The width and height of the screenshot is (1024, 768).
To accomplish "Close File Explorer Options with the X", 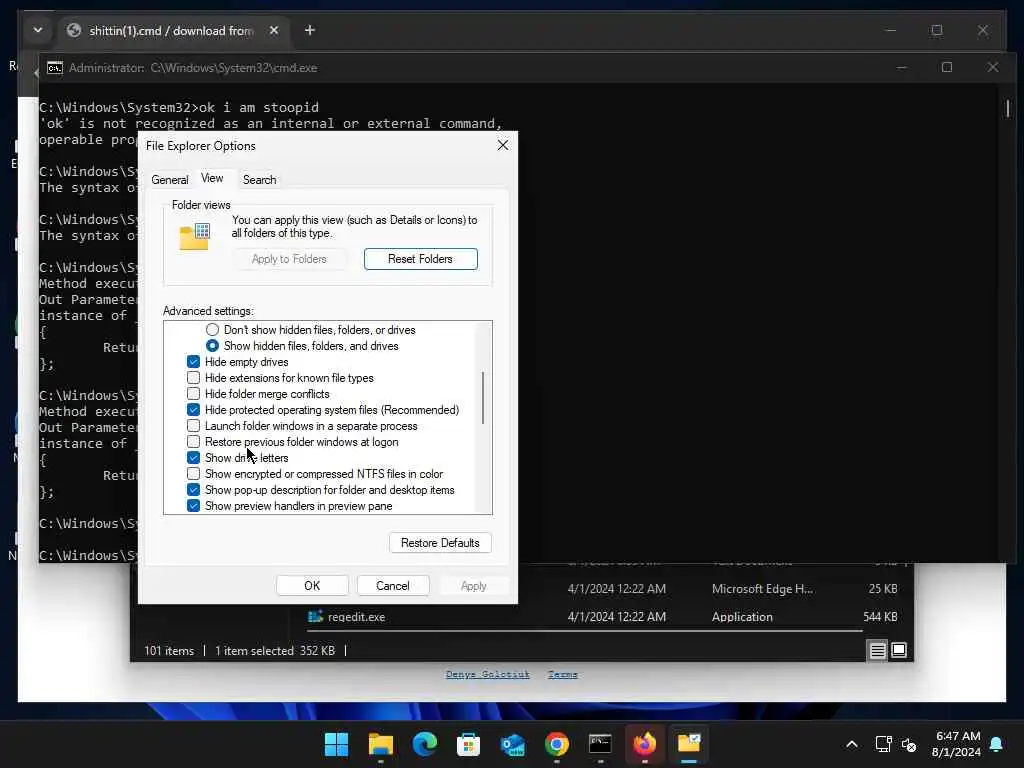I will 503,145.
